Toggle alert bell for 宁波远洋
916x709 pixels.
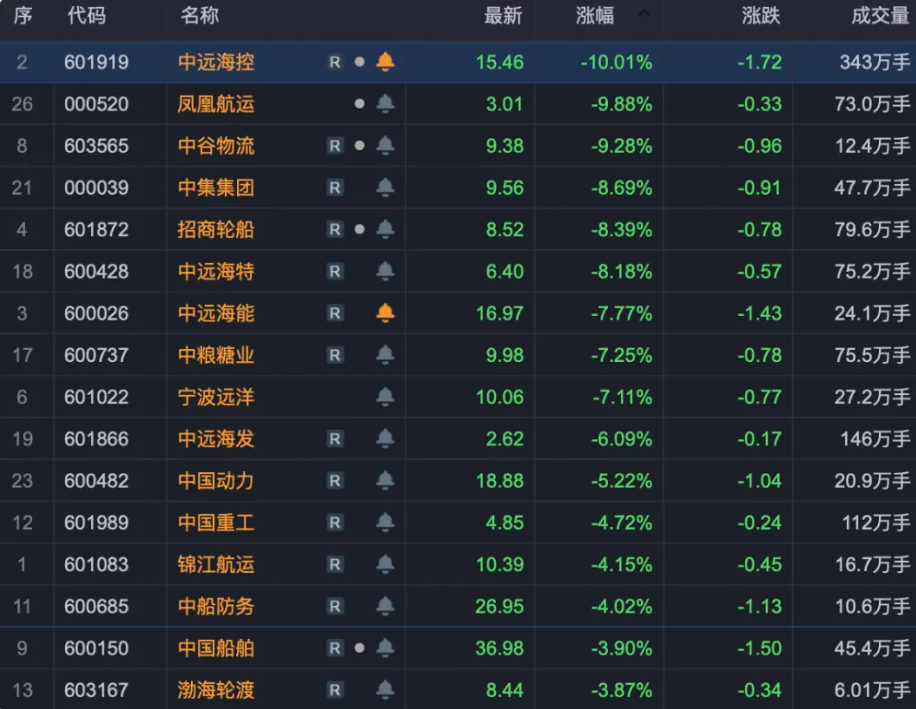[385, 397]
